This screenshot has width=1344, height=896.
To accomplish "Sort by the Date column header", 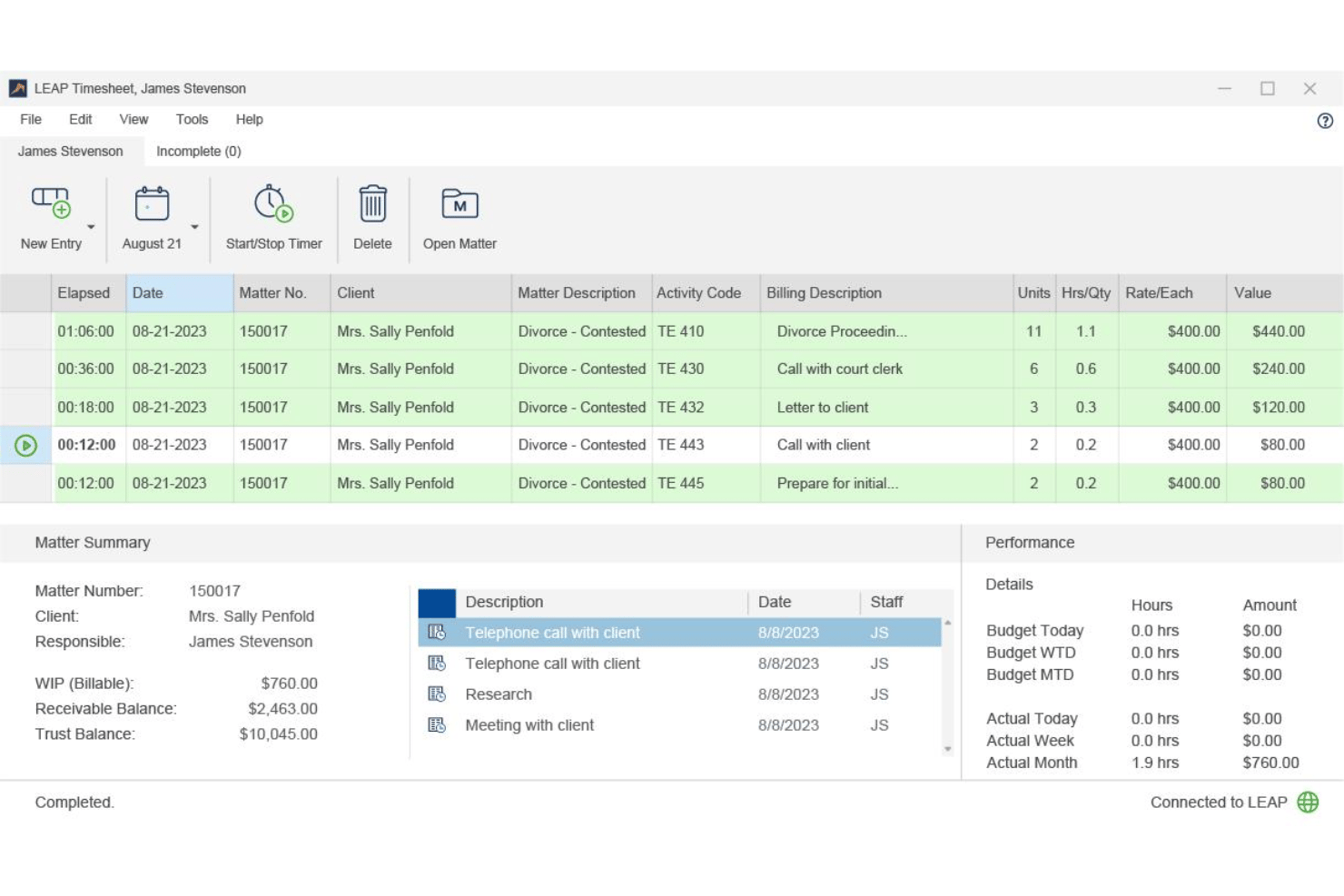I will [179, 293].
